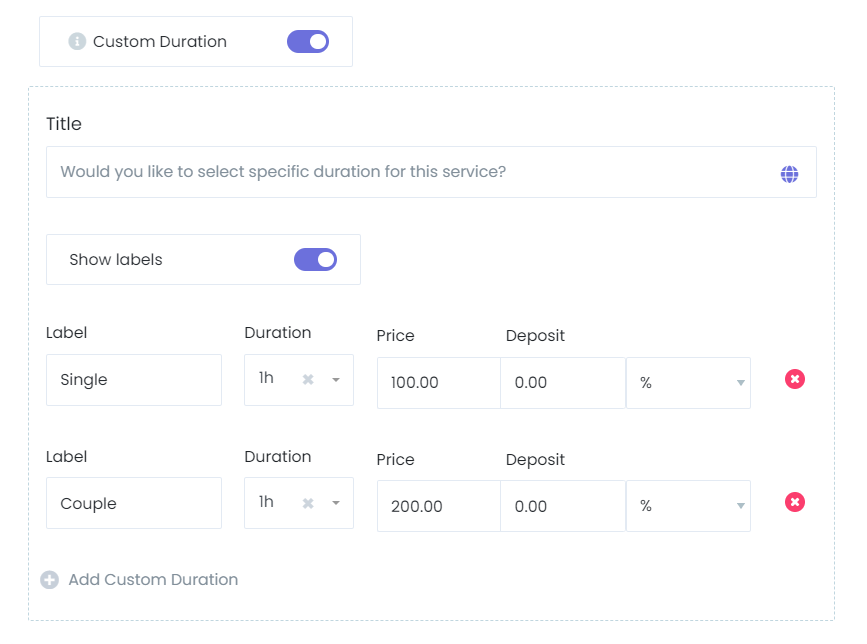Delete the Couple duration row

[794, 502]
